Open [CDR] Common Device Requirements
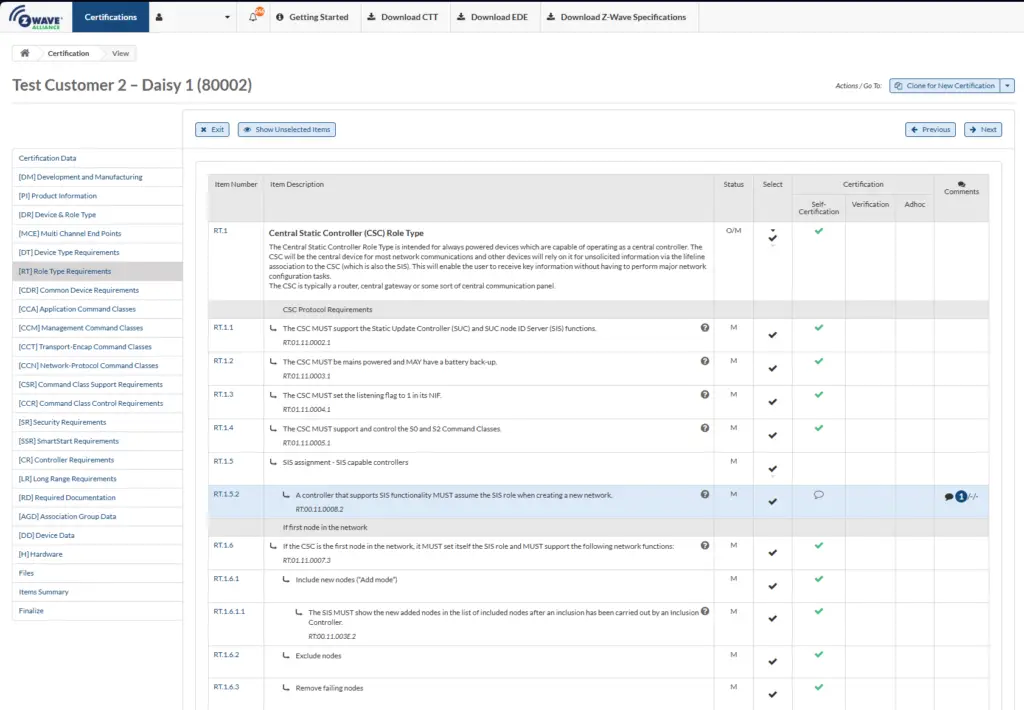Viewport: 1024px width, 710px height. (97, 290)
